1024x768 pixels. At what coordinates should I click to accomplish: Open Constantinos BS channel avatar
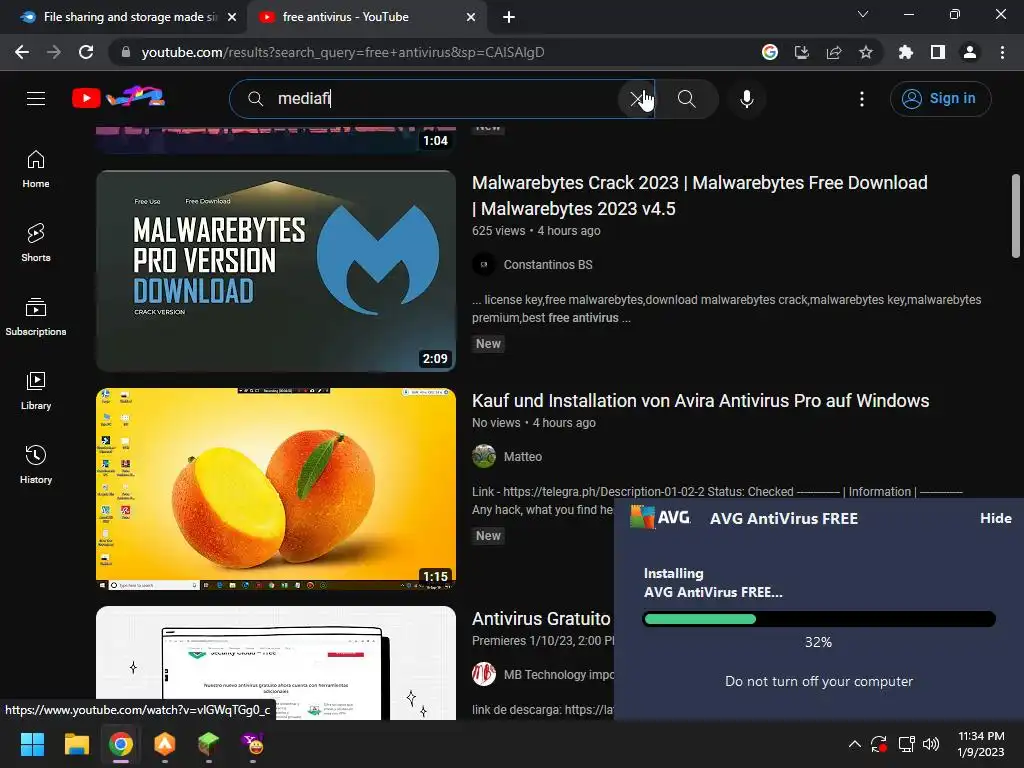(x=484, y=264)
